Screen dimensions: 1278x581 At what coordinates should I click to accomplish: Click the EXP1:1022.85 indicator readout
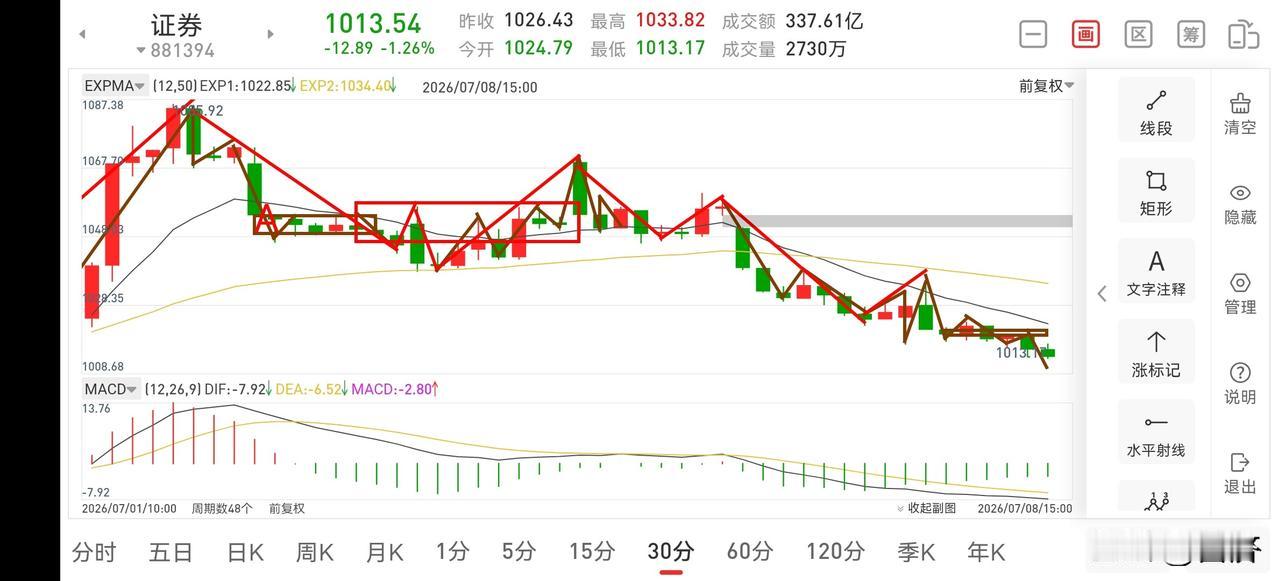tap(248, 87)
